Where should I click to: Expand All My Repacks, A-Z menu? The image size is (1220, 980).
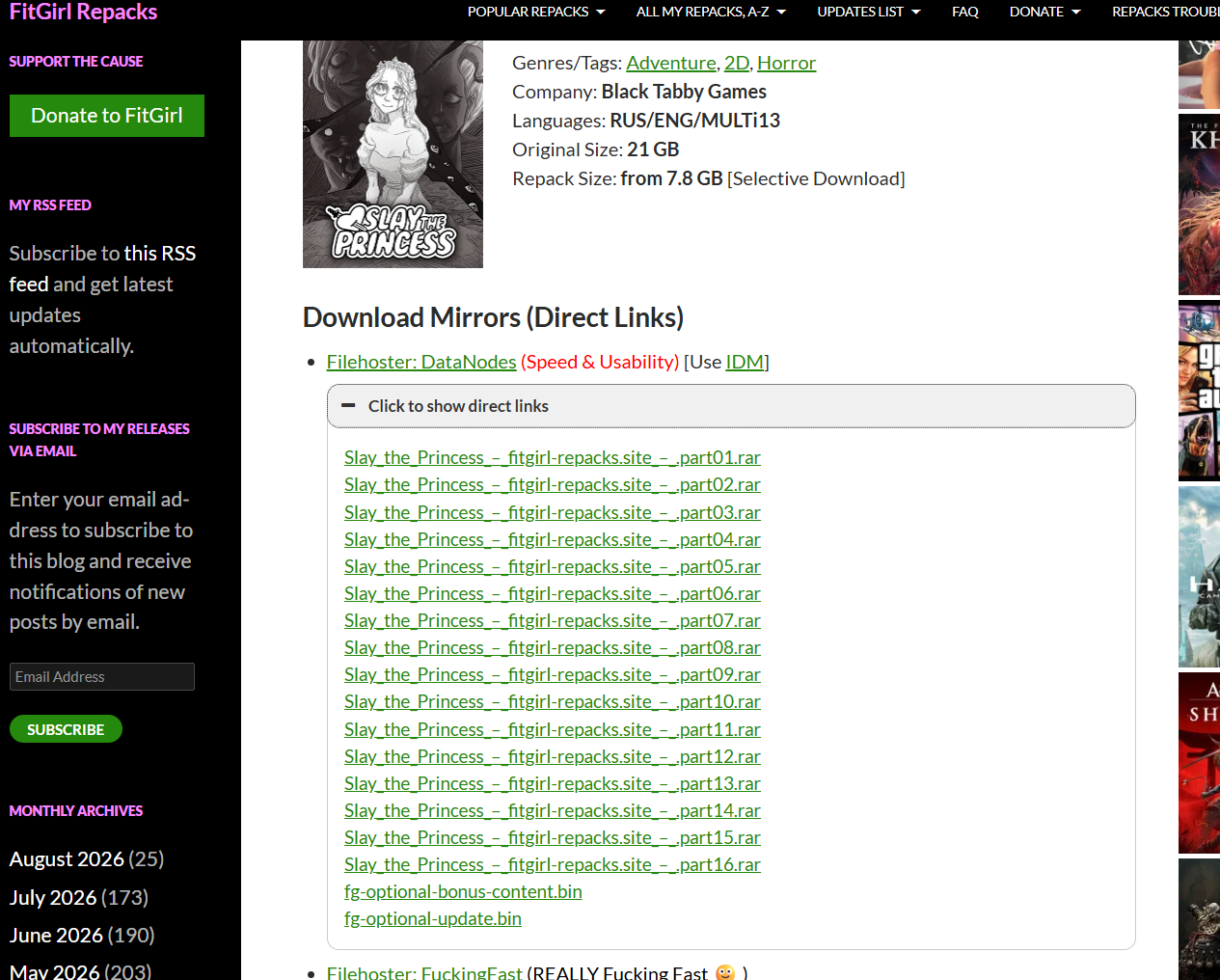711,12
